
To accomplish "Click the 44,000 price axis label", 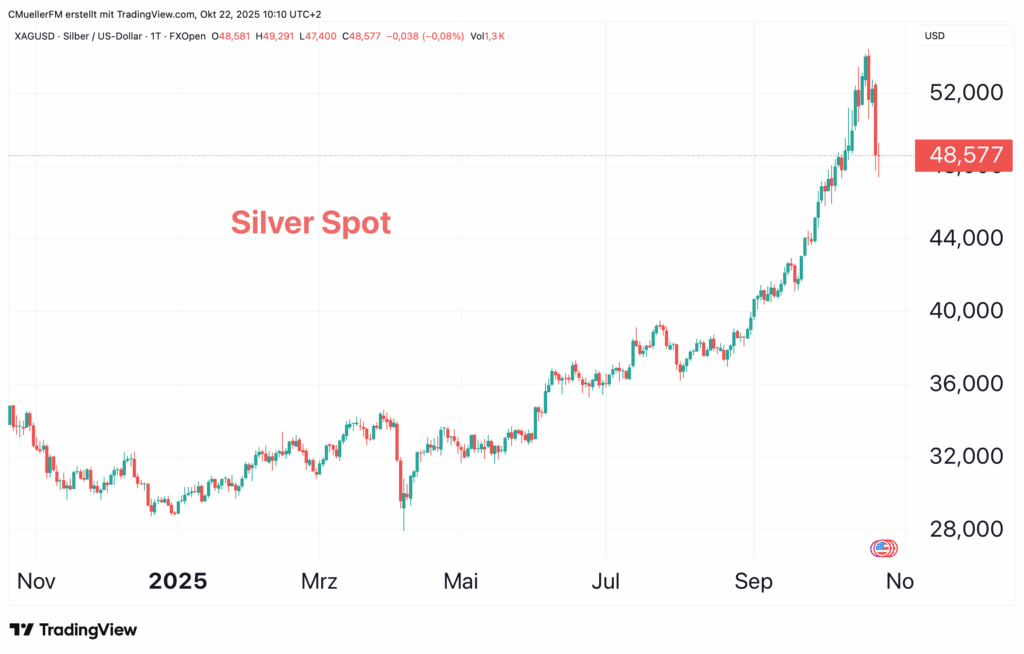I will point(965,238).
